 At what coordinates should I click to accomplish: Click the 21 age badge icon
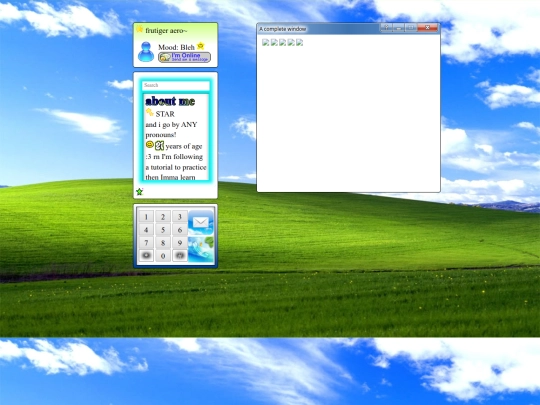coord(159,146)
